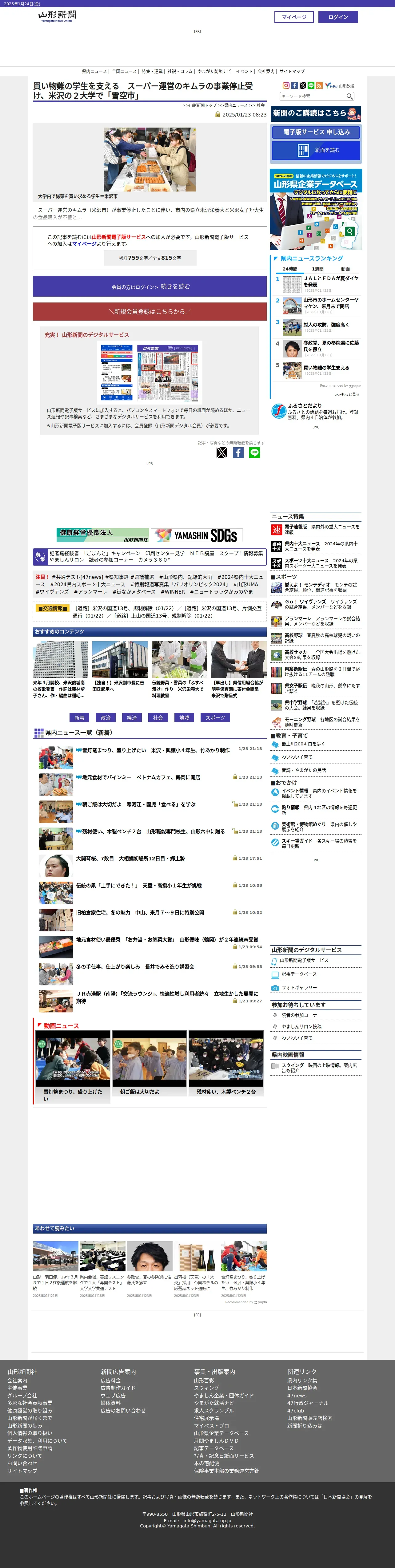This screenshot has height=1568, width=395.
Task: Click the アランマーレ icon in sidebar
Action: point(276,621)
